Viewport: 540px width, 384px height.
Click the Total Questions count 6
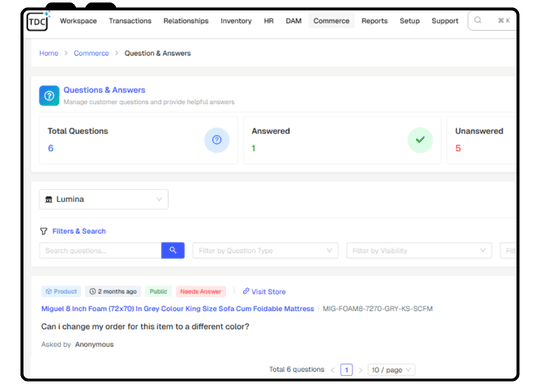tap(51, 148)
